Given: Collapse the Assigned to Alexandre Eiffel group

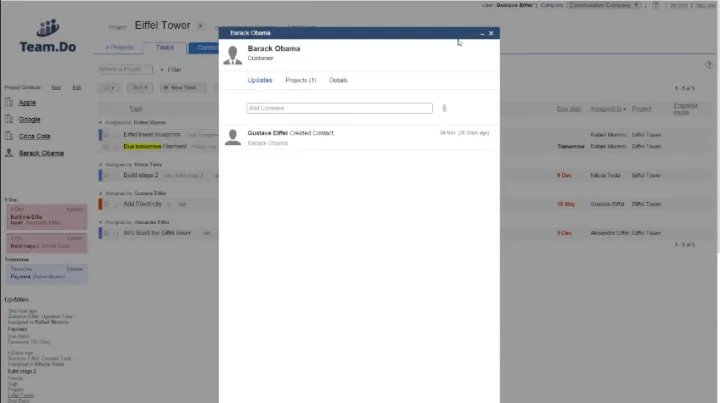Looking at the screenshot, I should (x=101, y=222).
